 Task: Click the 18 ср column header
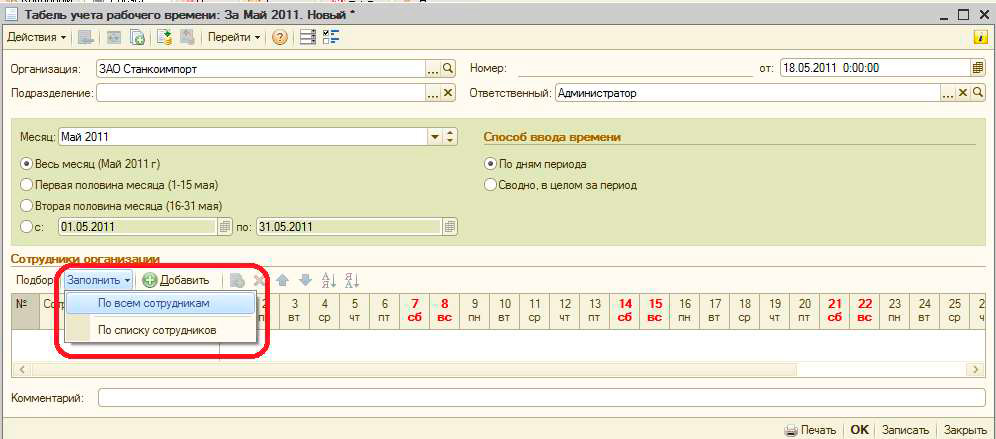coord(745,311)
